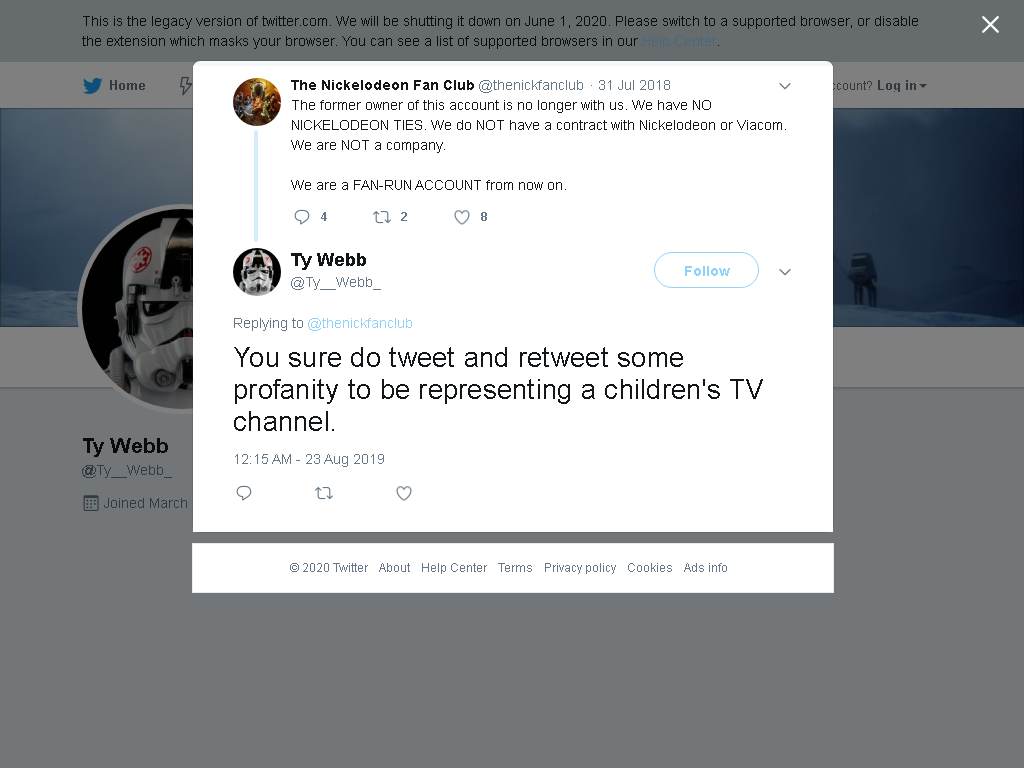Expand the options chevron on Nickelodeon Fan Club tweet
This screenshot has height=768, width=1024.
click(x=785, y=86)
